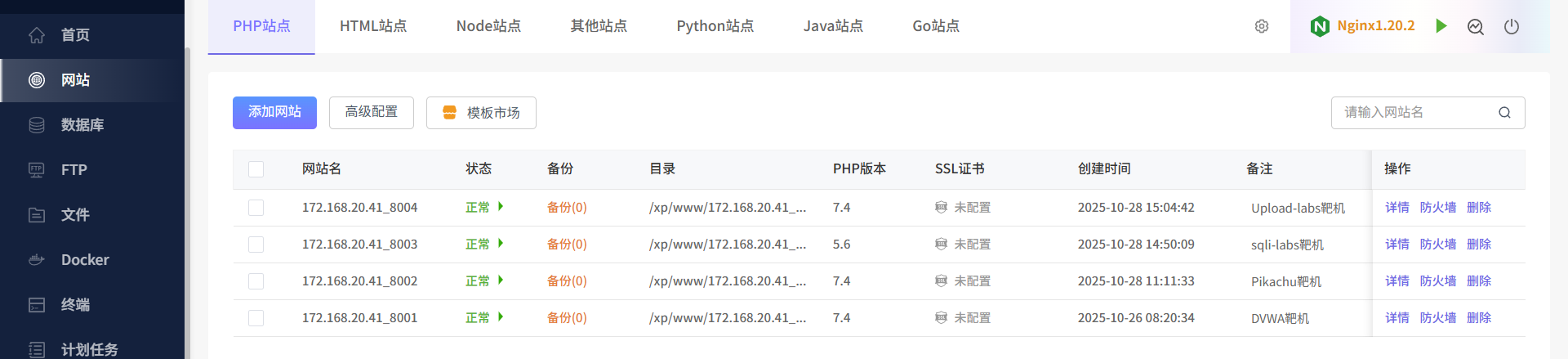The width and height of the screenshot is (1568, 359).
Task: Open the 首页 home icon in sidebar
Action: click(x=37, y=35)
